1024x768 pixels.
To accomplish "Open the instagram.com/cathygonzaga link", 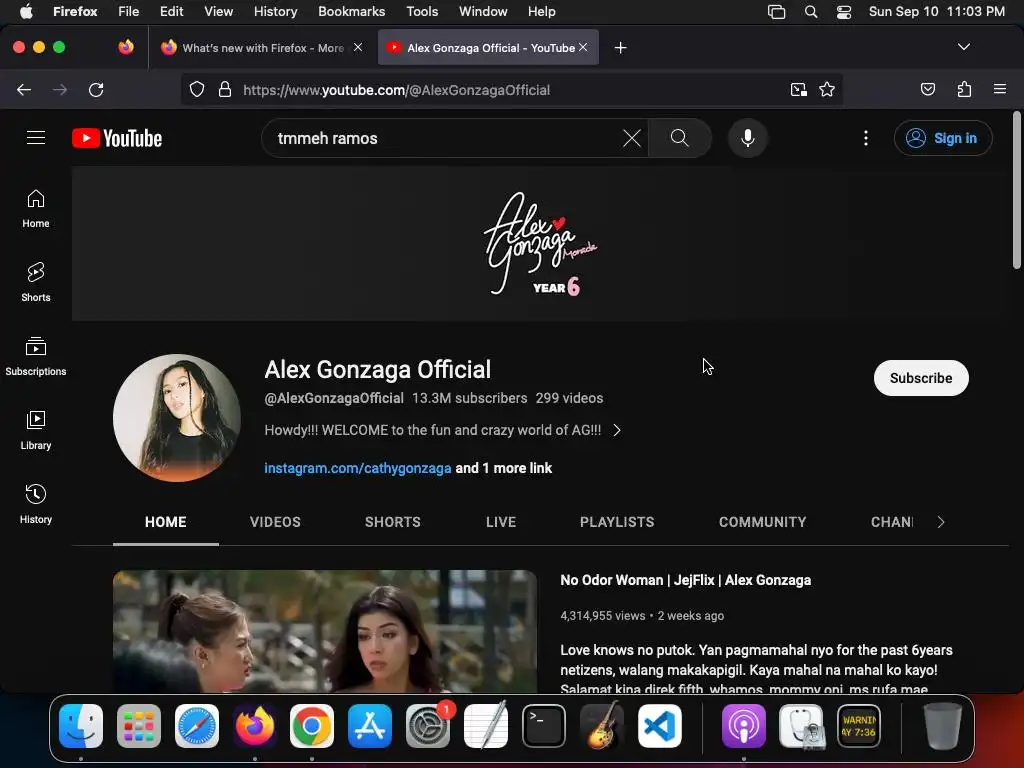I will pyautogui.click(x=357, y=468).
